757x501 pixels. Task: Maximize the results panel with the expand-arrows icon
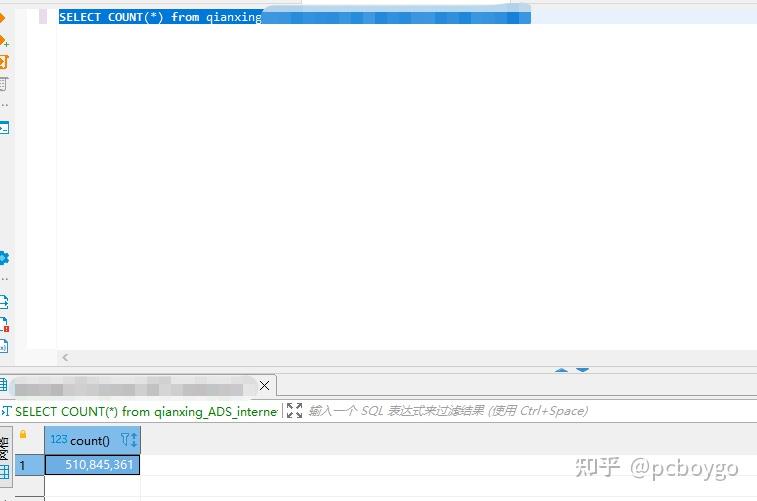[x=294, y=411]
